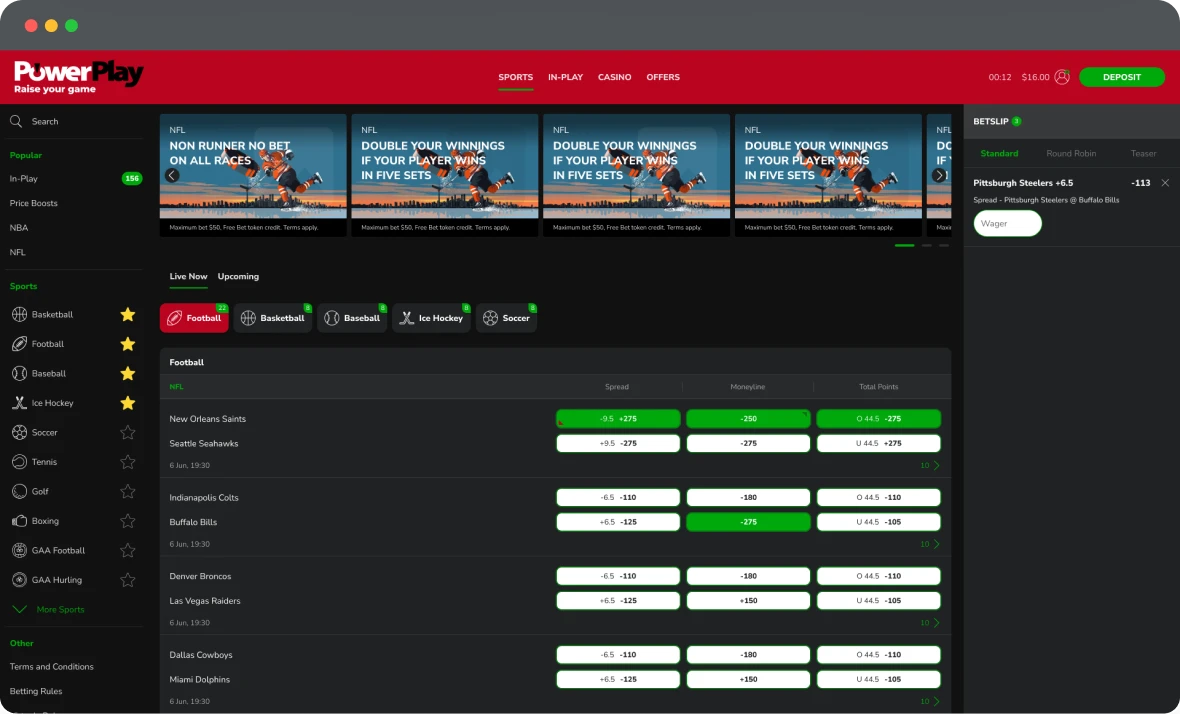Filter live events by Ice Hockey chip
This screenshot has width=1180, height=714.
(x=432, y=318)
